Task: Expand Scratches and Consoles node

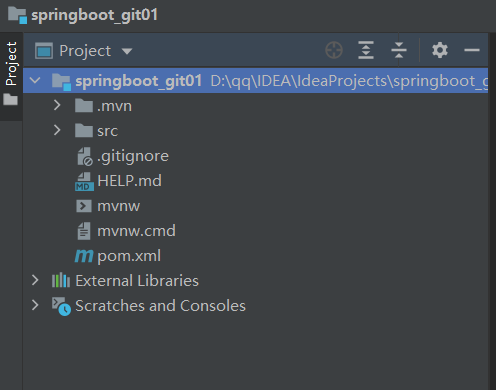Action: [x=35, y=305]
